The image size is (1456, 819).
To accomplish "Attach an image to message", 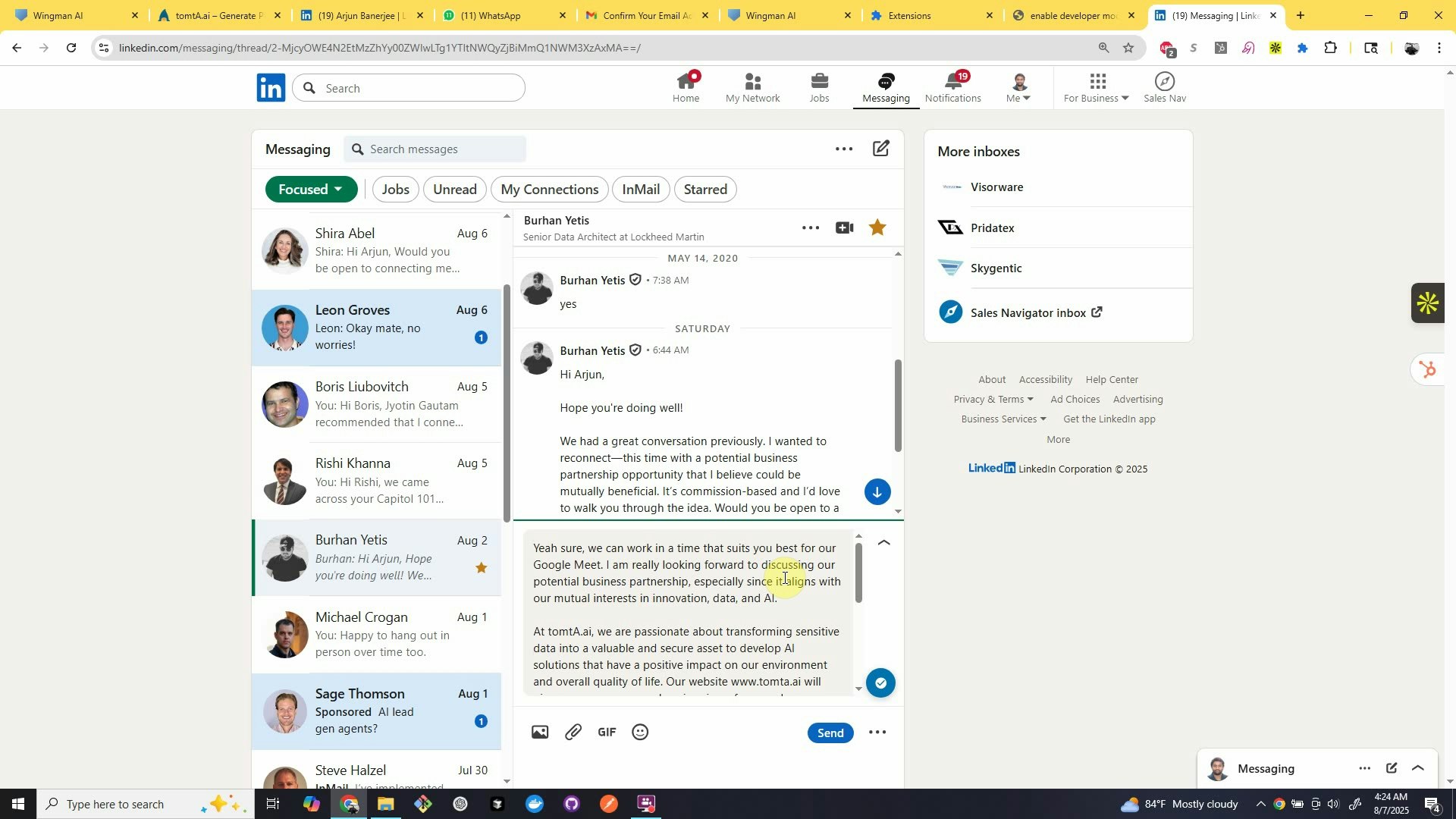I will [x=540, y=733].
